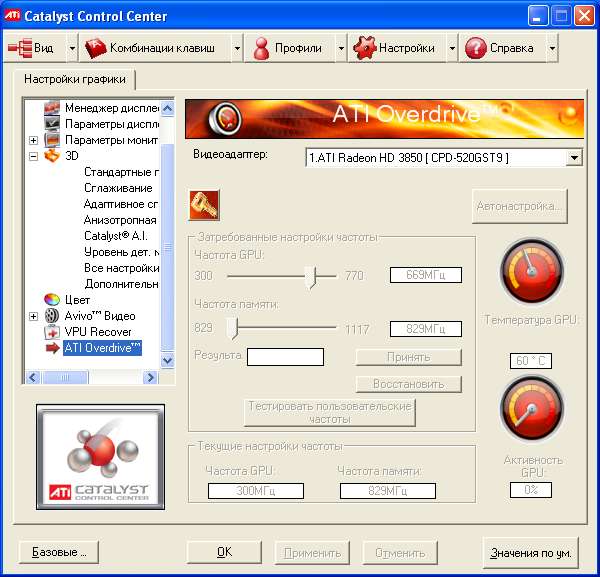Click the Отменить button
This screenshot has width=600, height=577.
click(x=400, y=553)
